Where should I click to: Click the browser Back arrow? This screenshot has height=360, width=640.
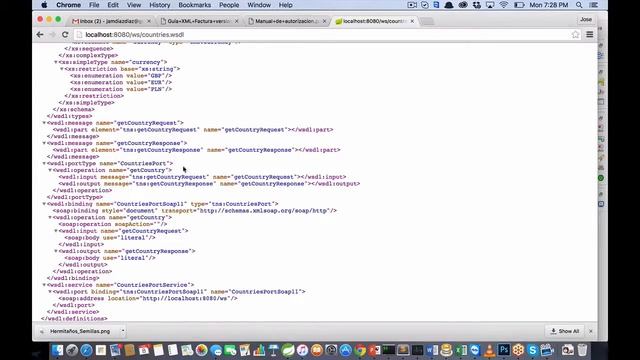pos(40,35)
